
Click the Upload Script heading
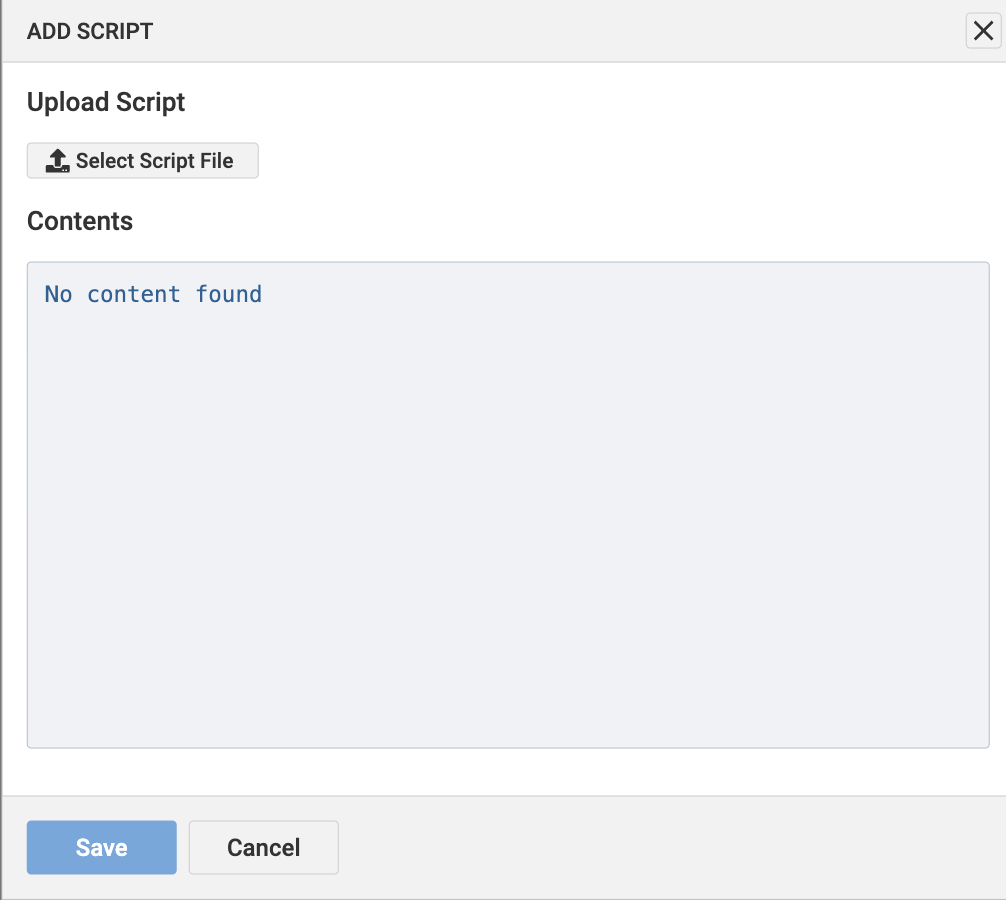106,102
